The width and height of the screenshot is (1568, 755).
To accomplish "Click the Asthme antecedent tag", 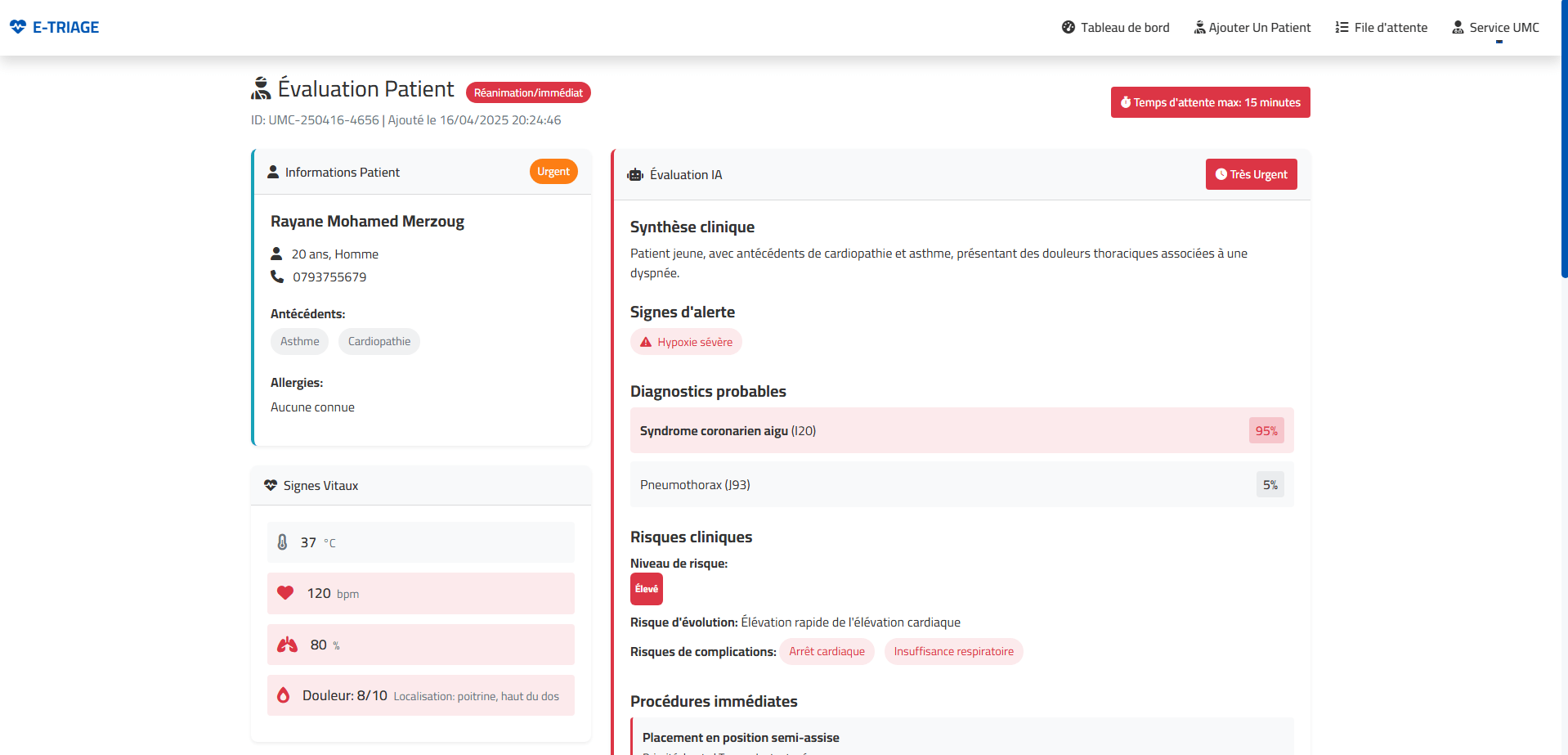I will pos(299,341).
